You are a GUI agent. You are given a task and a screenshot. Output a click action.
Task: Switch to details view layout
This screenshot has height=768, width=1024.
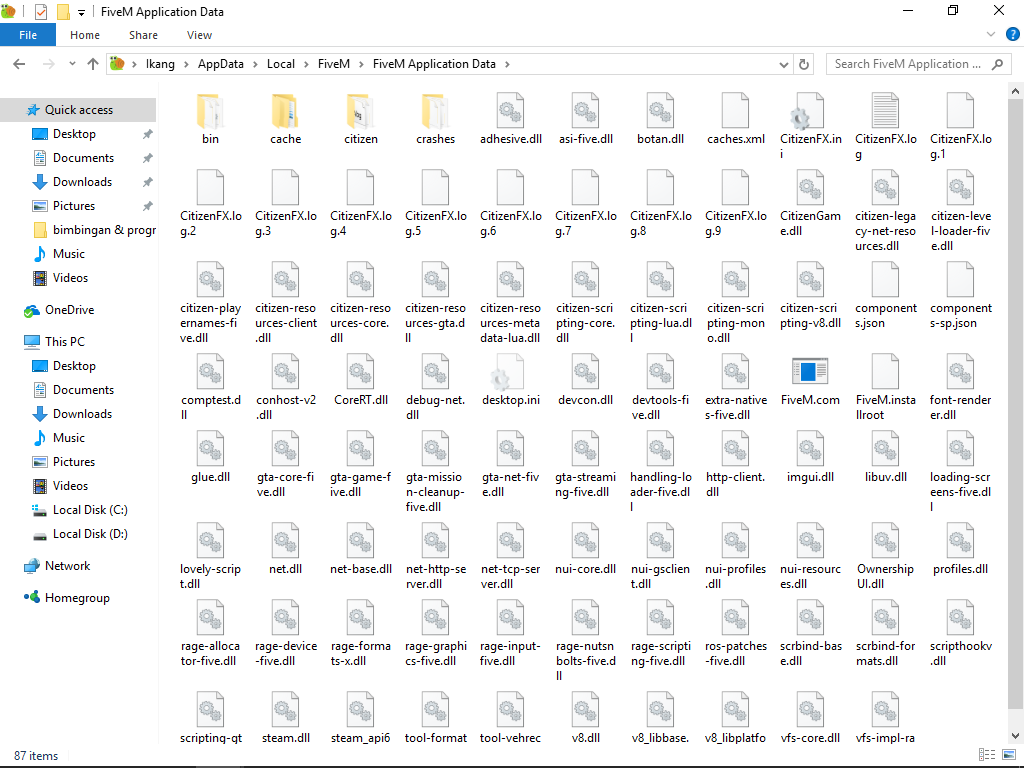coord(987,755)
